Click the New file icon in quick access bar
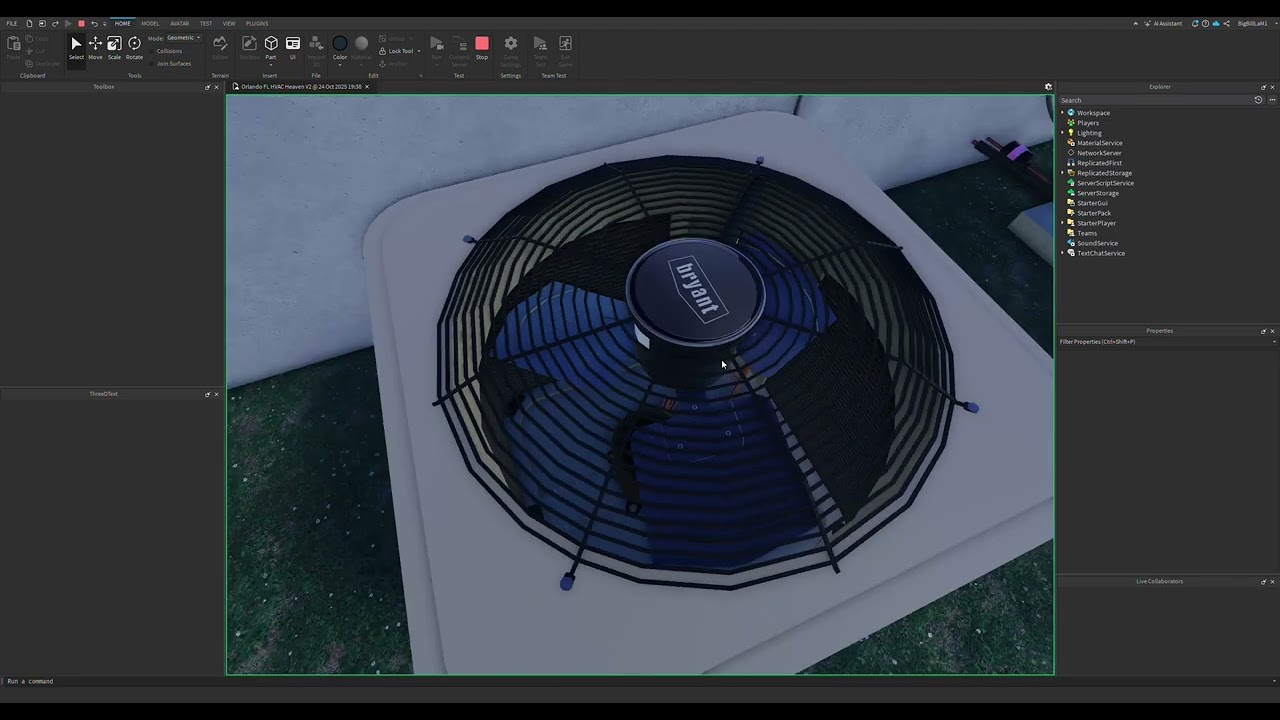This screenshot has height=720, width=1280. [29, 23]
